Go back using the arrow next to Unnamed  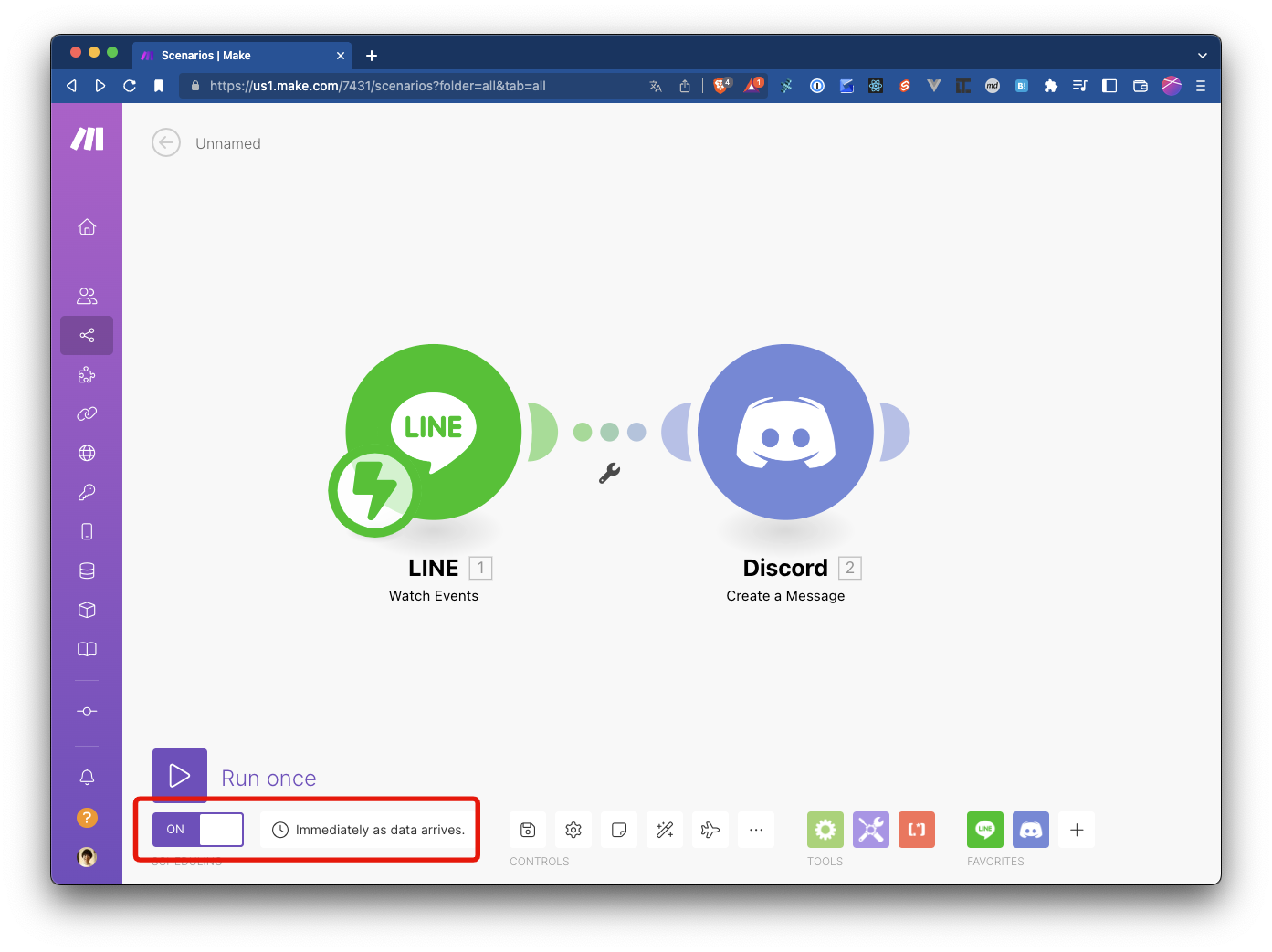(x=165, y=142)
